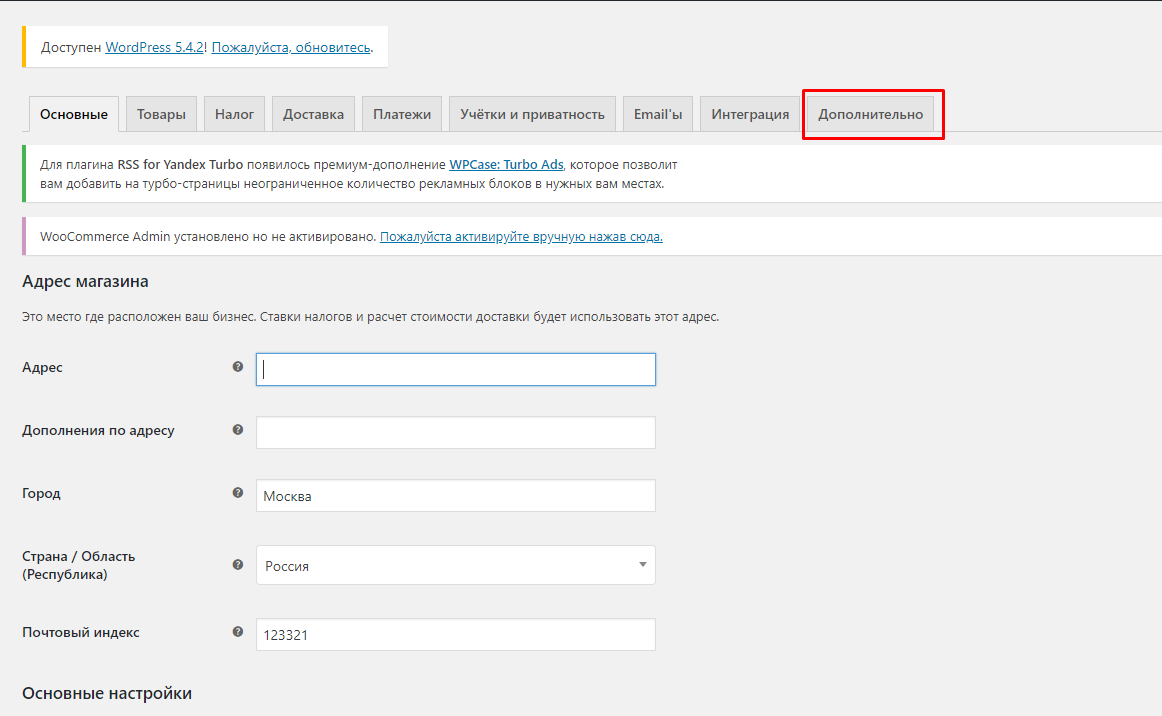Click the WooCommerce Admin manual activation link
1162x716 pixels.
click(x=521, y=237)
